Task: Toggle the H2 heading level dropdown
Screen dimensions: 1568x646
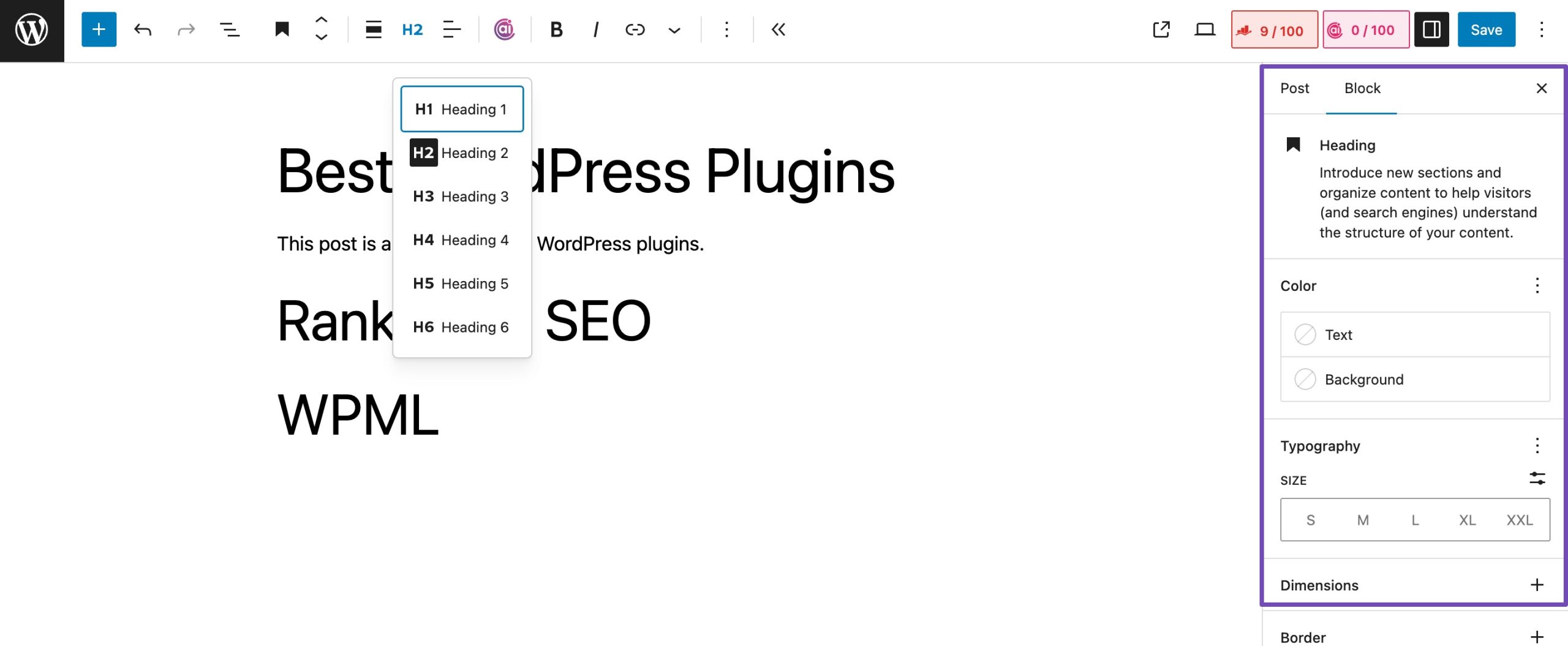Action: (412, 29)
